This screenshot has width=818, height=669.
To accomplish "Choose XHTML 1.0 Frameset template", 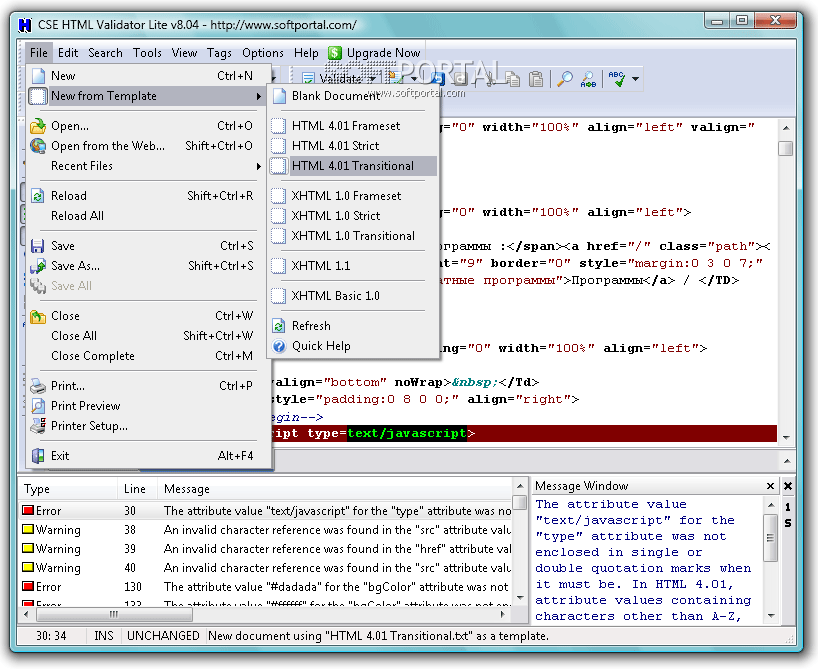I will pos(353,196).
